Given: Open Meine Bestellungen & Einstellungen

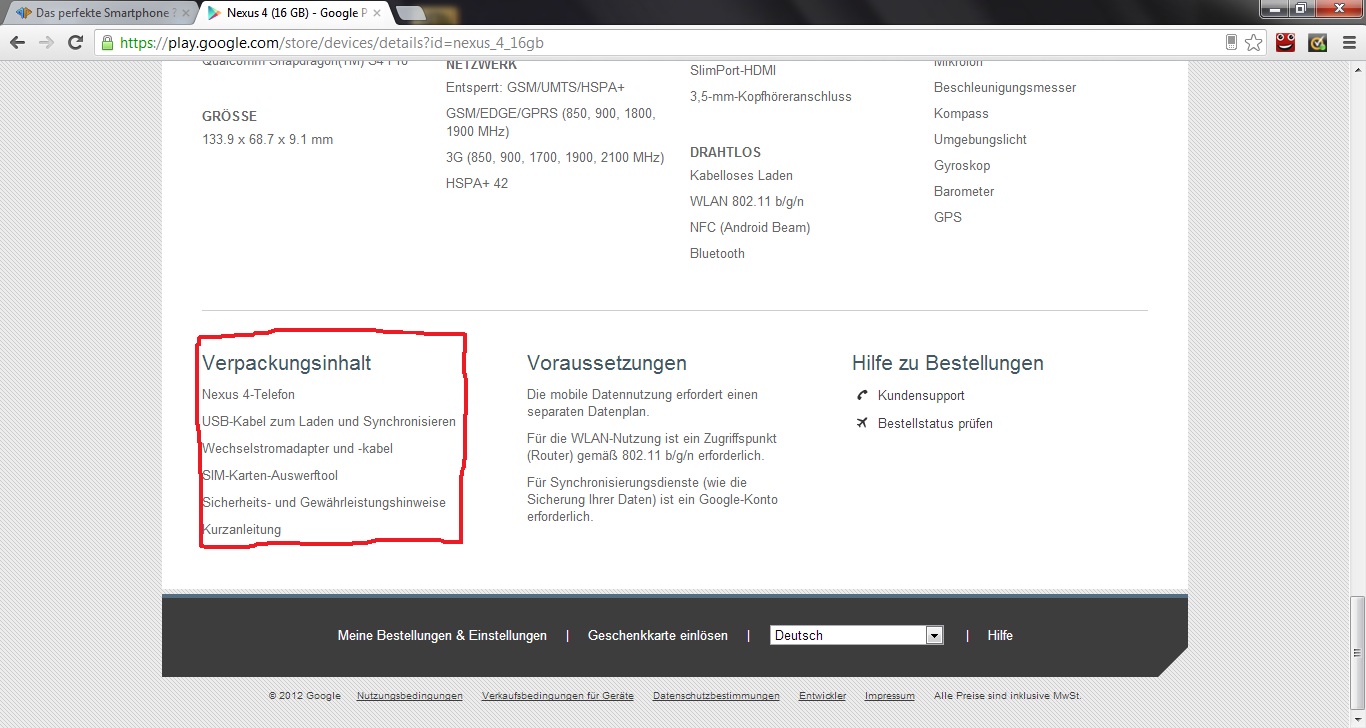Looking at the screenshot, I should click(442, 636).
